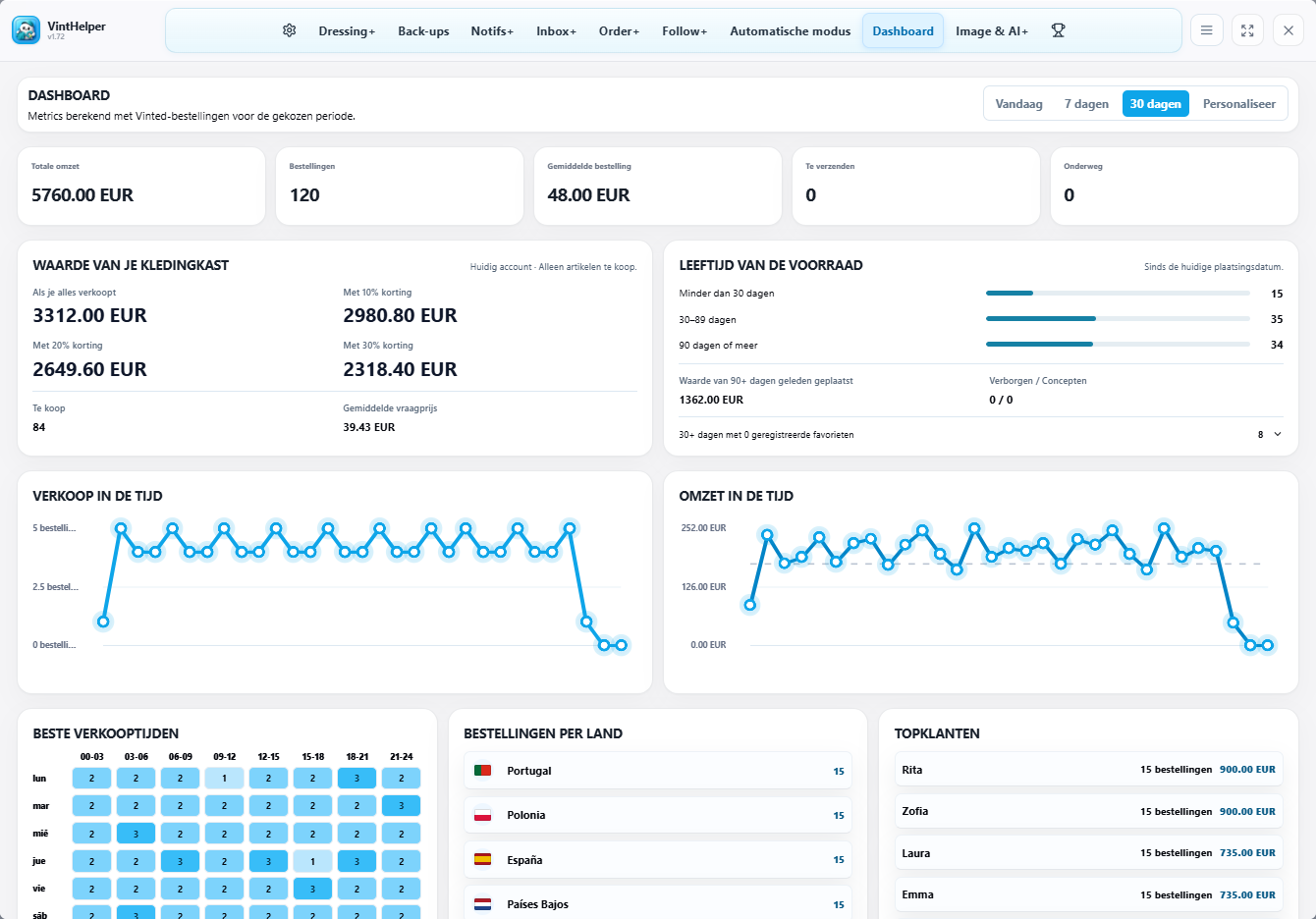Click the 90 dagen of meer progress bar
Viewport: 1316px width, 919px height.
[1118, 345]
